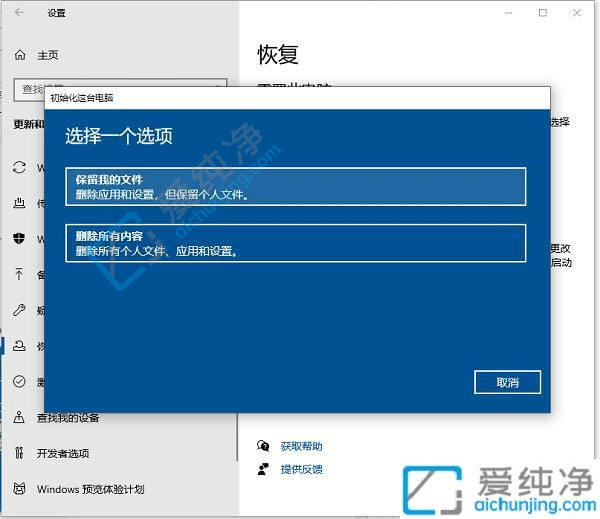This screenshot has width=600, height=519.
Task: Click the home icon beside 主页
Action: [20, 55]
